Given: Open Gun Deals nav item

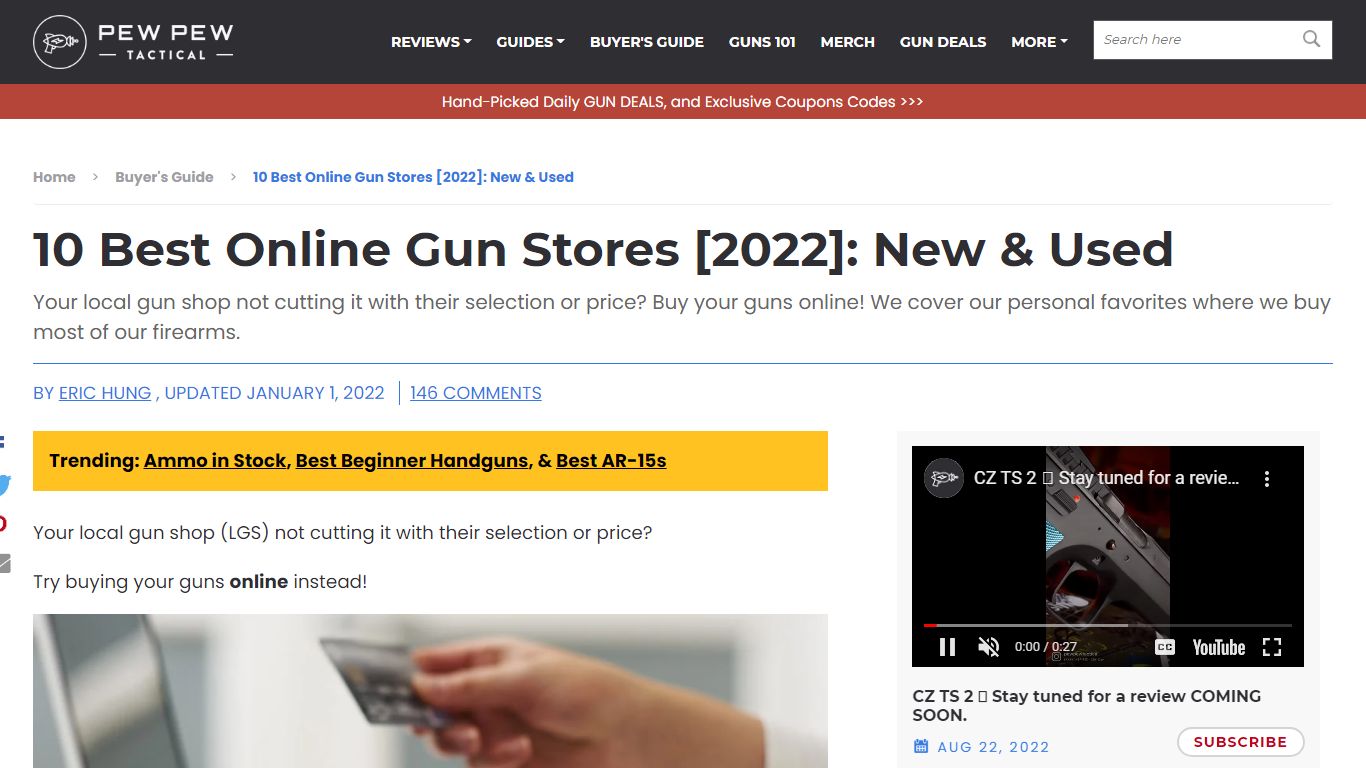Looking at the screenshot, I should coord(943,42).
